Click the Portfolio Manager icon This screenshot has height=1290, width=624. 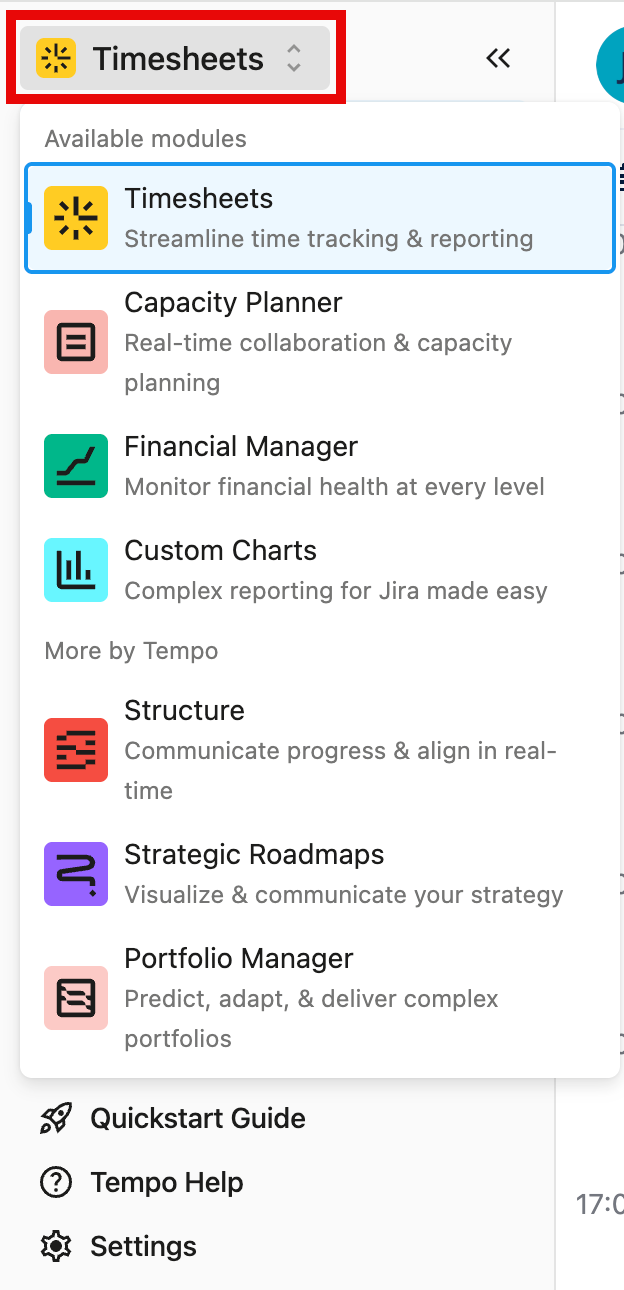[x=76, y=998]
